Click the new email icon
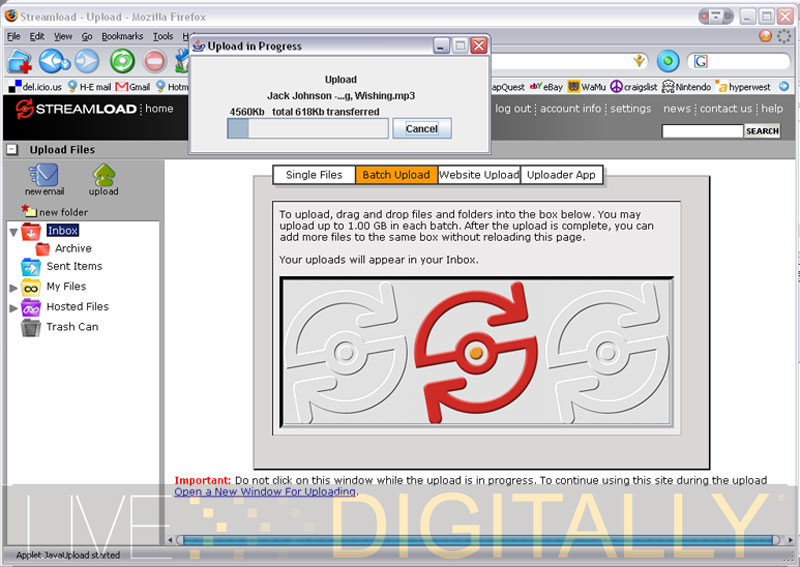Image resolution: width=800 pixels, height=567 pixels. (44, 177)
